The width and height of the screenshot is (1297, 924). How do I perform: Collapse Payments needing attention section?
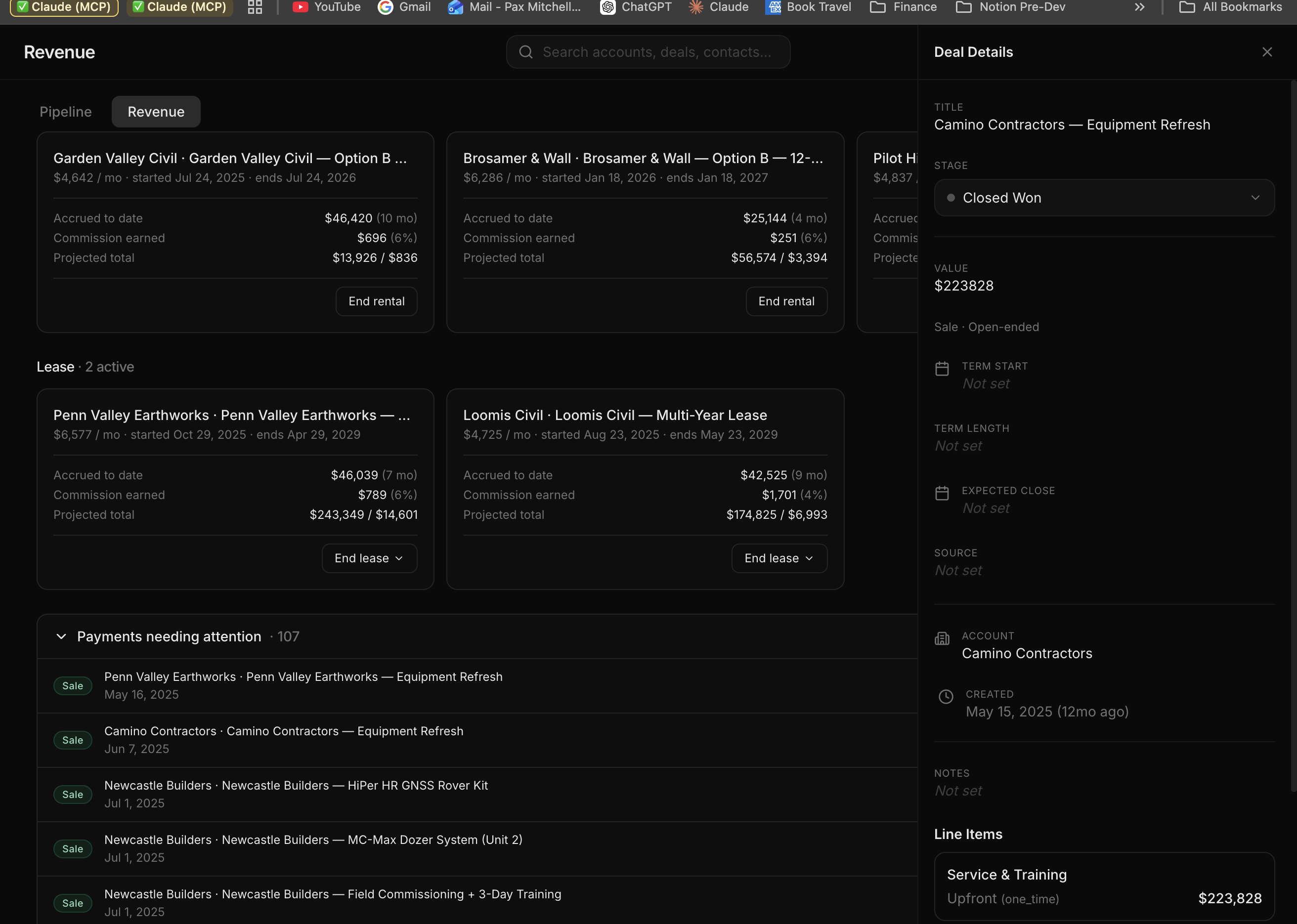tap(61, 636)
